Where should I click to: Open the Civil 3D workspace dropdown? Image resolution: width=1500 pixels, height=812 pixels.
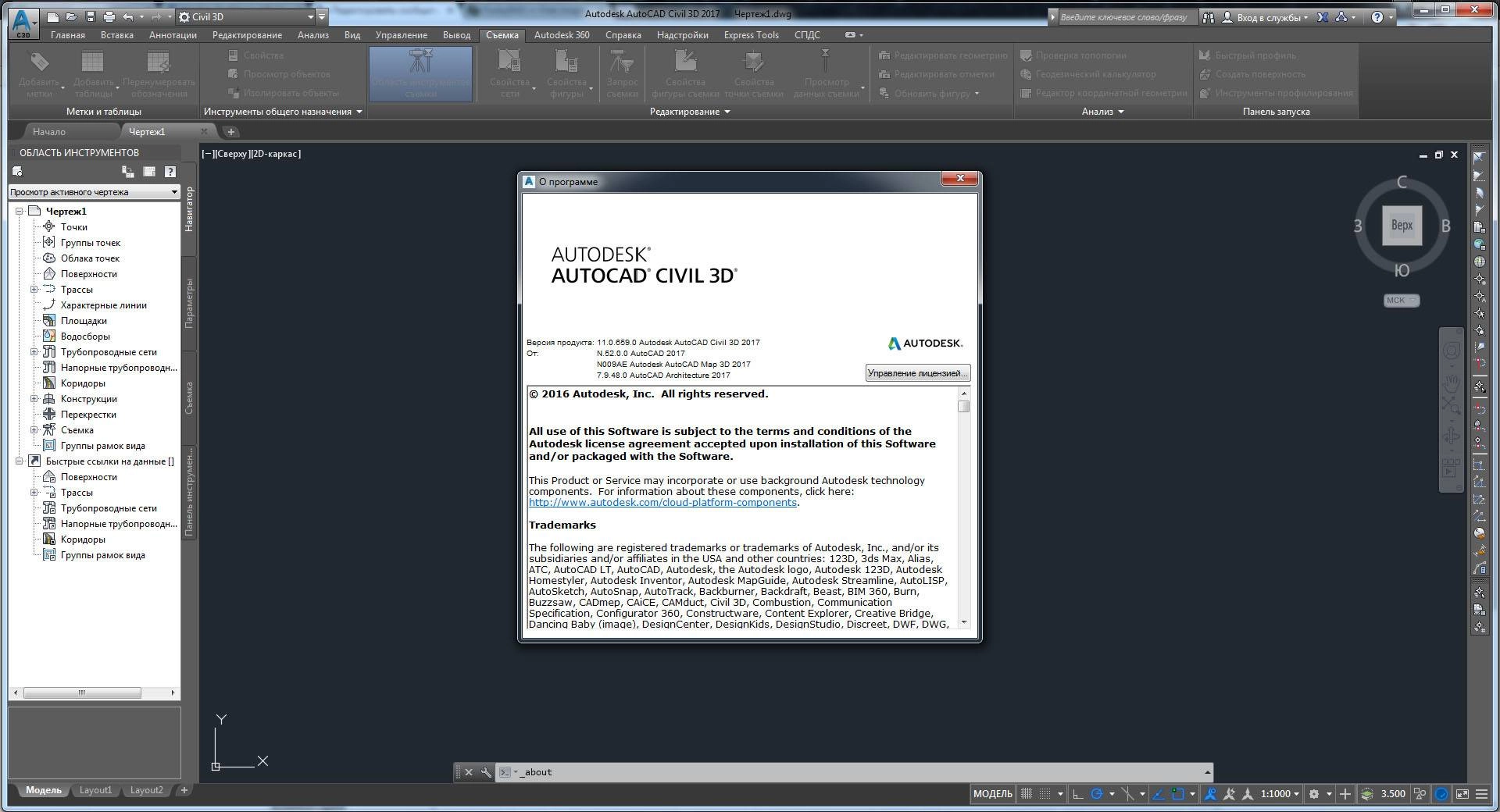tap(245, 16)
